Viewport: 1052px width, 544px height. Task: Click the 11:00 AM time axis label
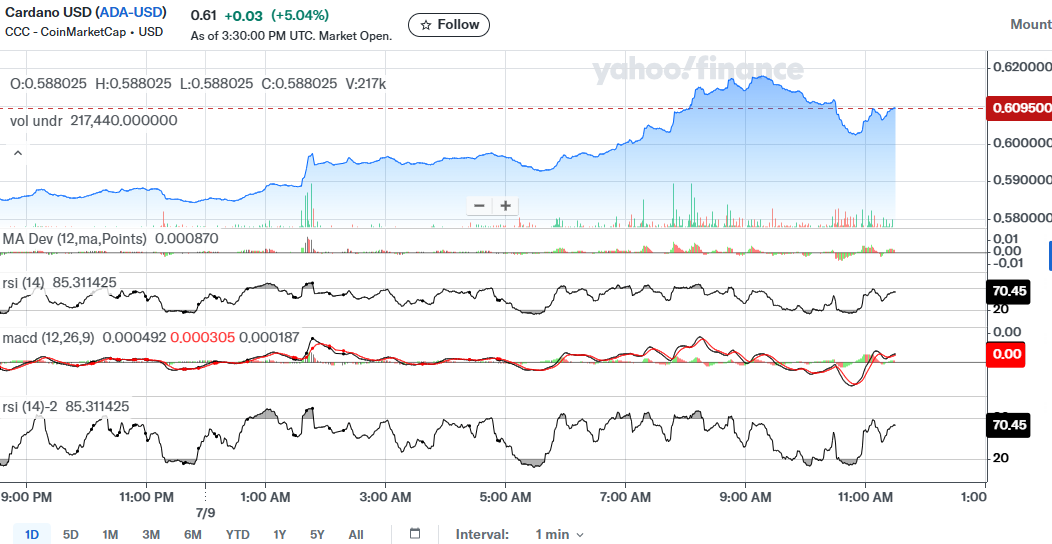pos(865,497)
